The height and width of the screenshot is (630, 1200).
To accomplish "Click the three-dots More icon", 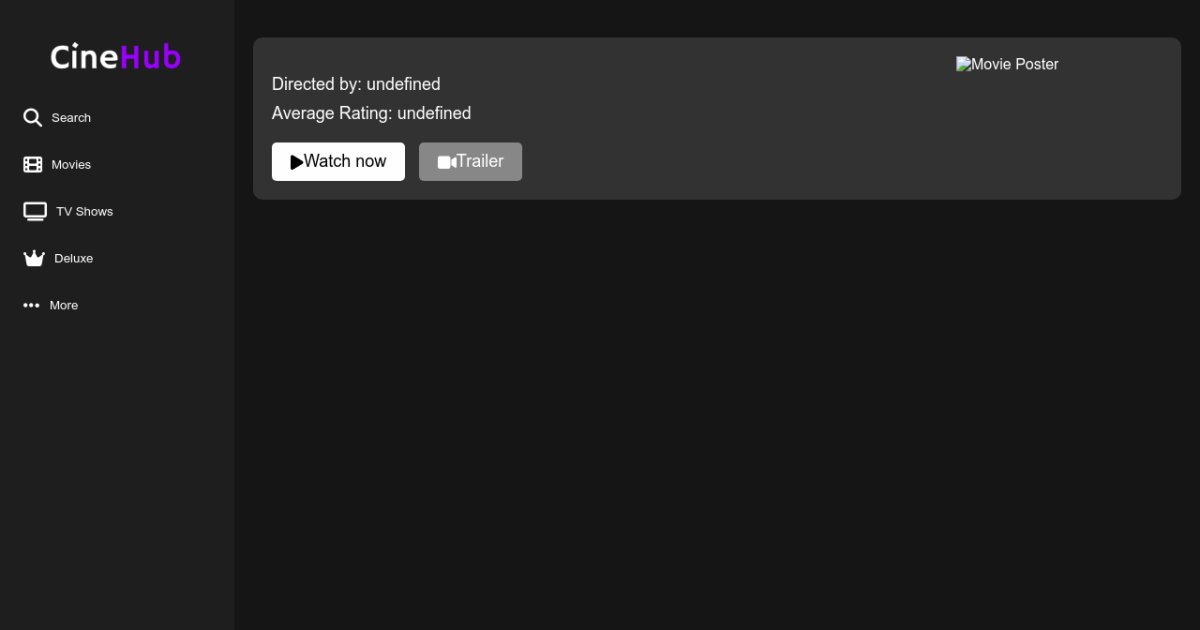I will (31, 305).
